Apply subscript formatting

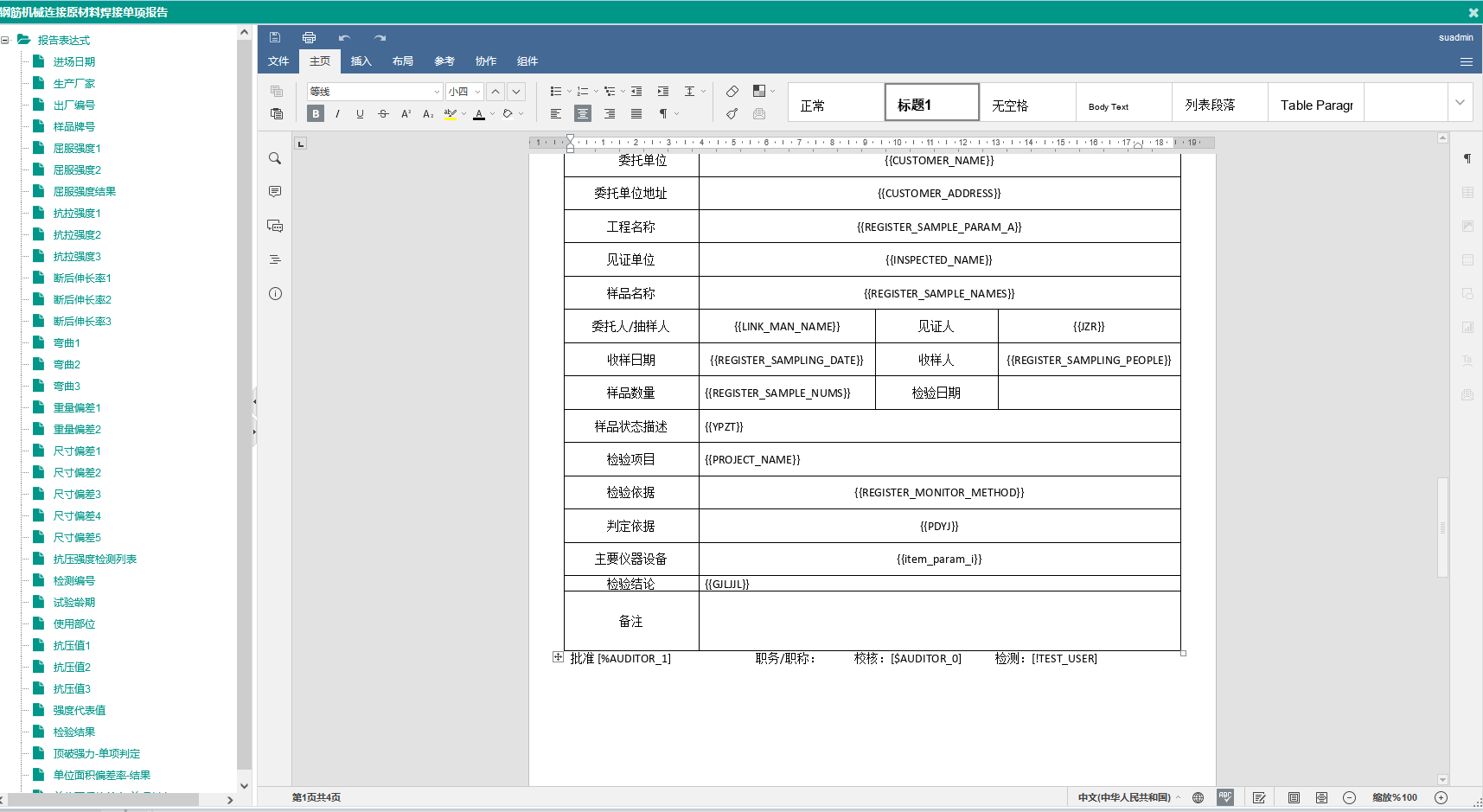coord(428,113)
